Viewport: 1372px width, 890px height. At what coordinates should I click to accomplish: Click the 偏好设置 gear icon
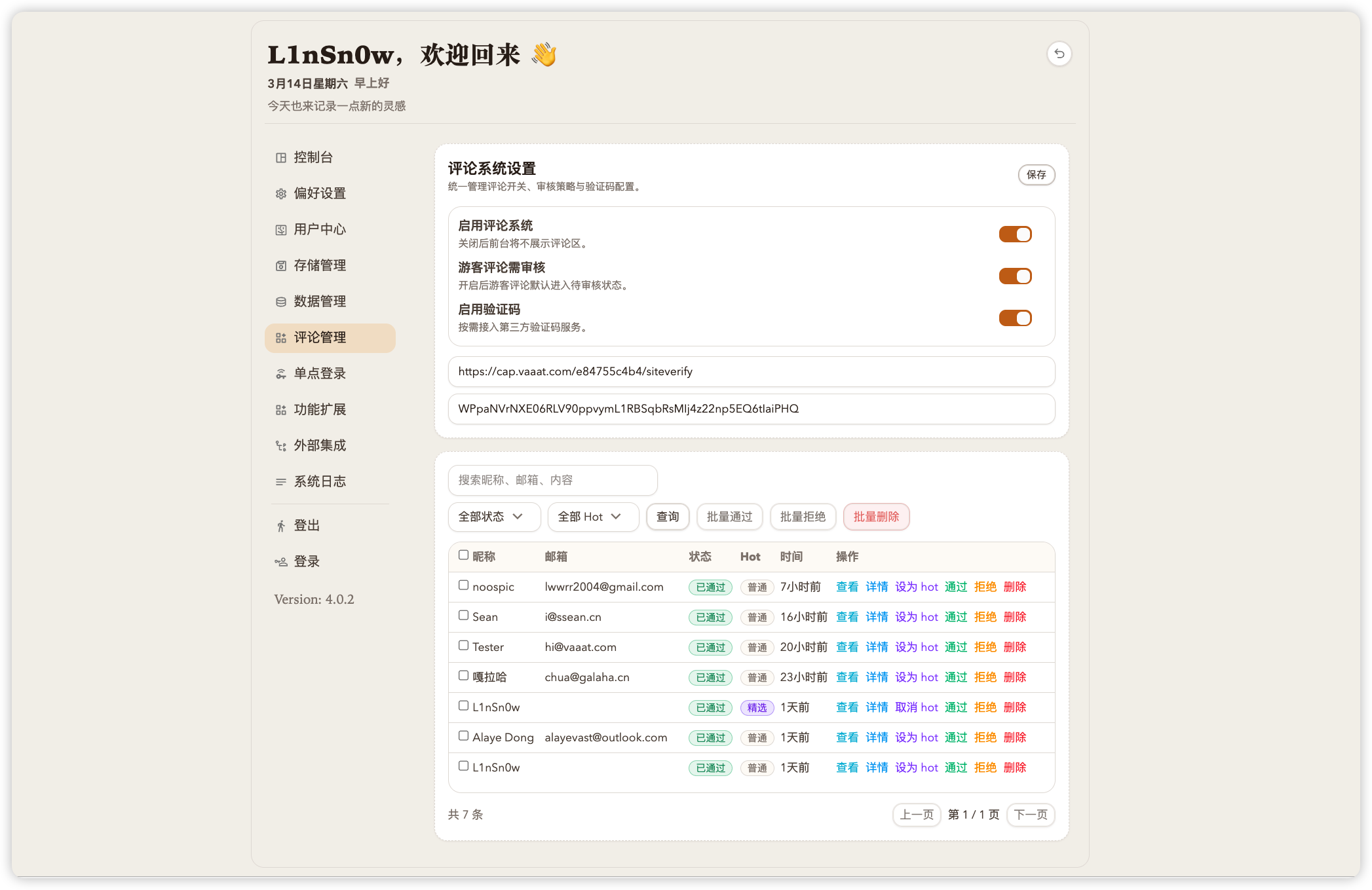pyautogui.click(x=281, y=194)
